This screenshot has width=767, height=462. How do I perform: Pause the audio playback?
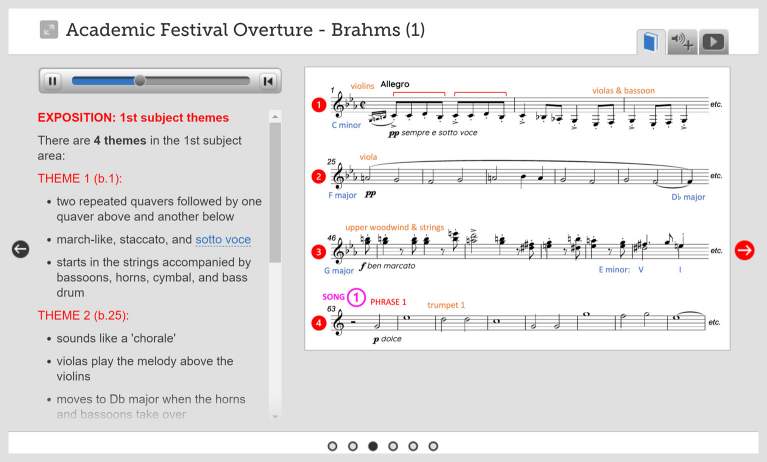pos(52,81)
